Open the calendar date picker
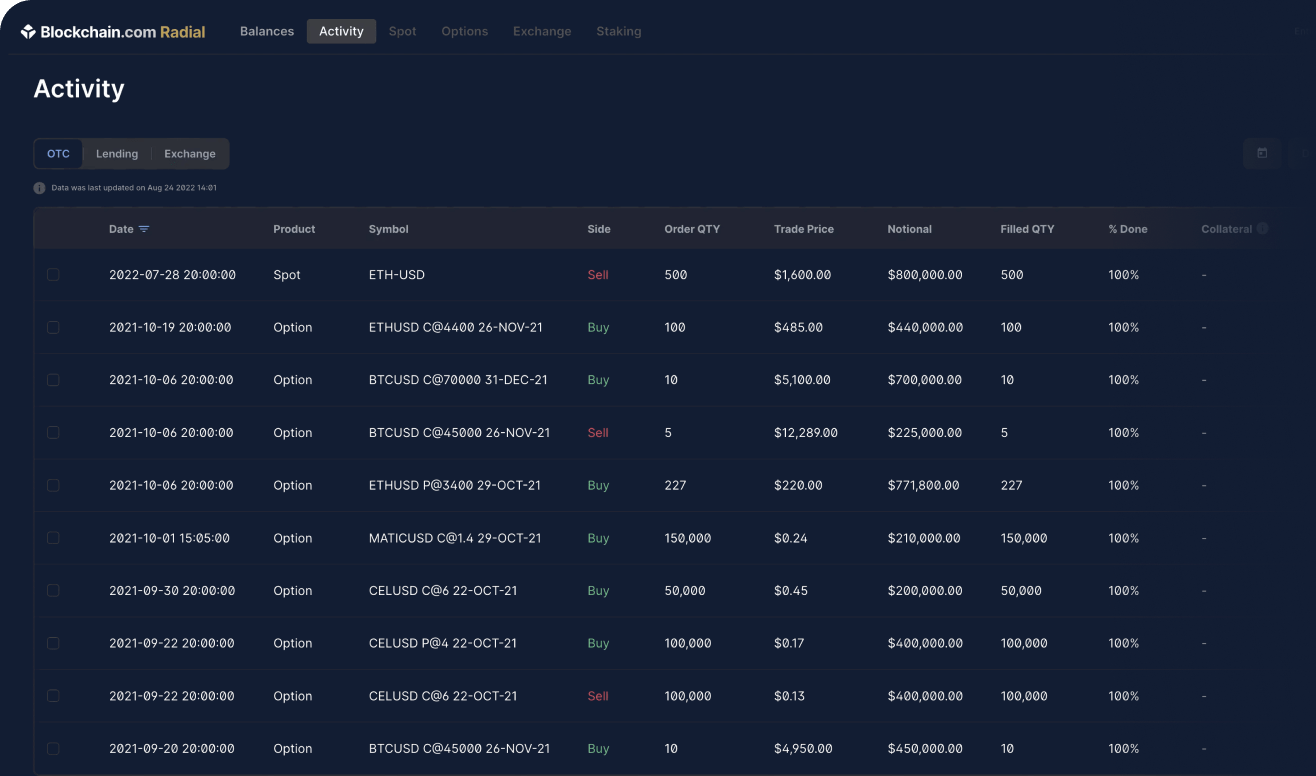The width and height of the screenshot is (1316, 776). pyautogui.click(x=1262, y=153)
